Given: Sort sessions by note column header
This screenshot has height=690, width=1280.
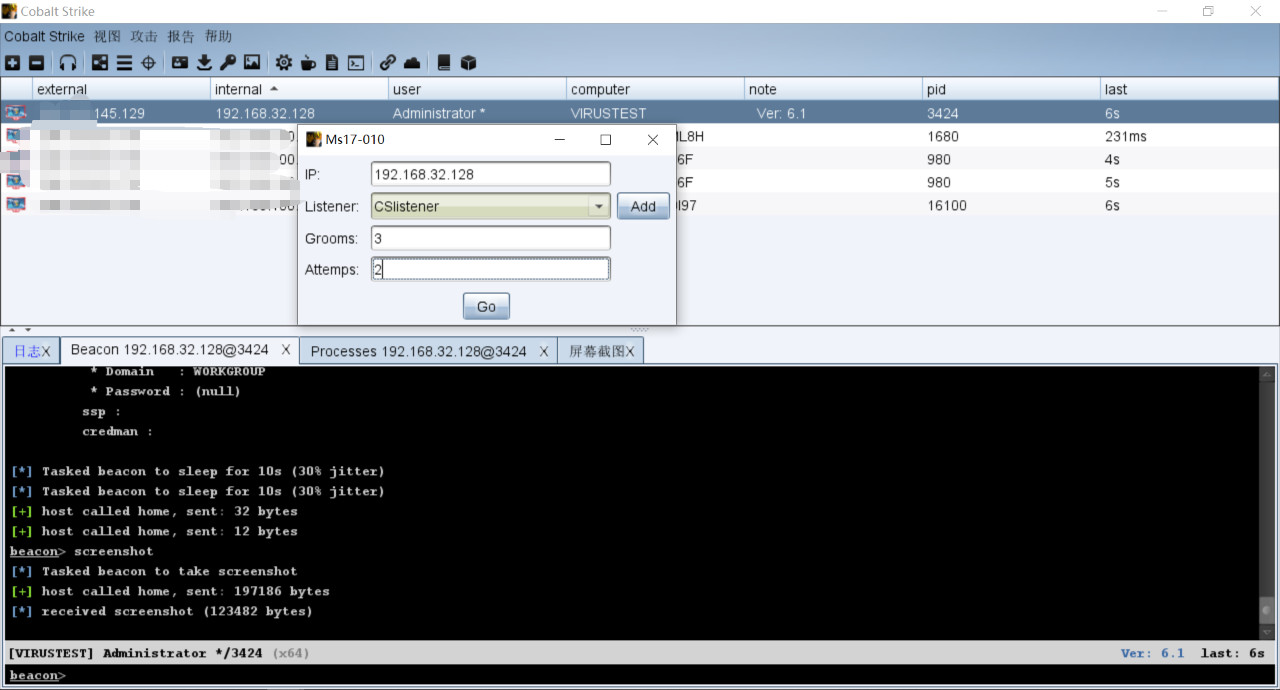Looking at the screenshot, I should [833, 89].
